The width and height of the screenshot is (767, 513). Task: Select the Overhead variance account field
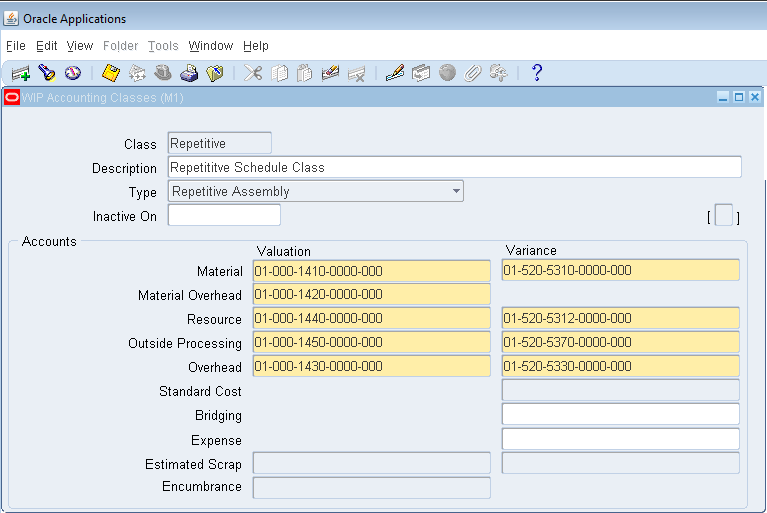(621, 366)
